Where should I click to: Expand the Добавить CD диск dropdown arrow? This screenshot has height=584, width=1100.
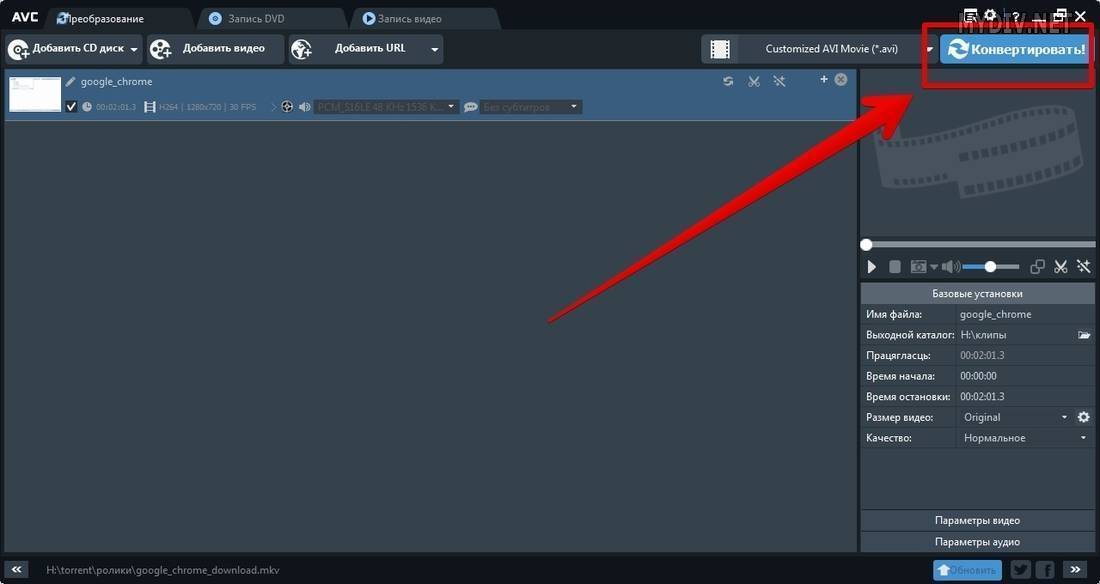tap(134, 50)
